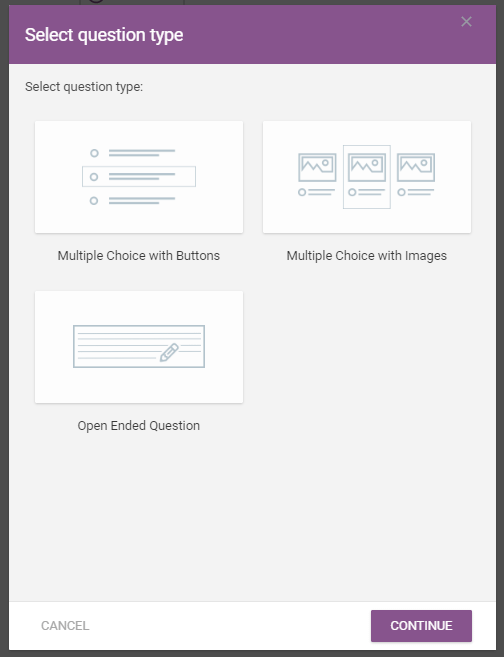504x657 pixels.
Task: Choose the Multiple Choice with Images card
Action: (367, 177)
